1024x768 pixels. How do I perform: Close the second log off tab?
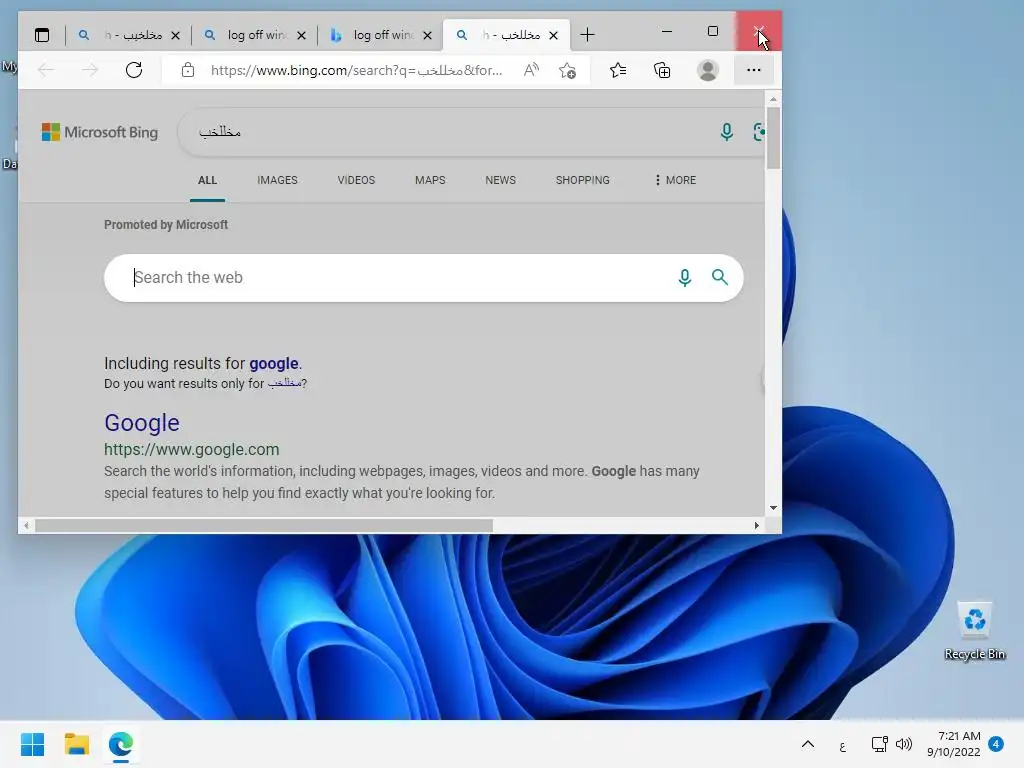pyautogui.click(x=301, y=35)
